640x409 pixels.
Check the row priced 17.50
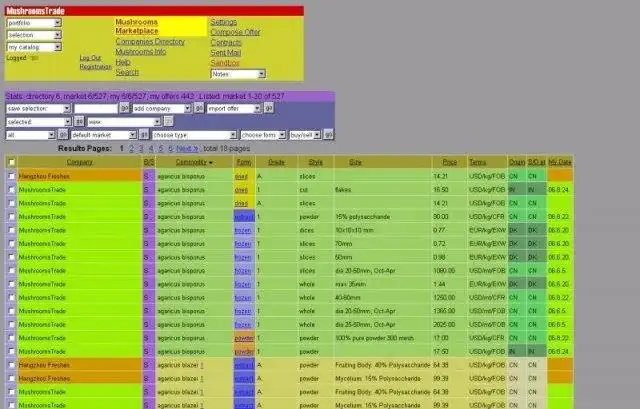[x=12, y=351]
